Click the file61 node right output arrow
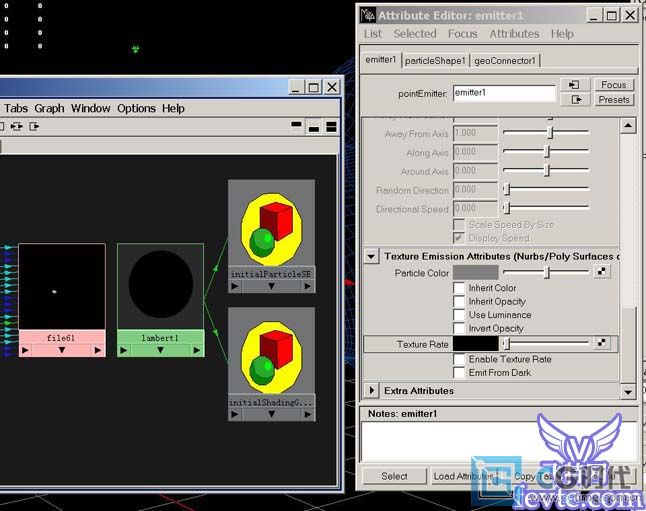This screenshot has height=511, width=646. [98, 350]
